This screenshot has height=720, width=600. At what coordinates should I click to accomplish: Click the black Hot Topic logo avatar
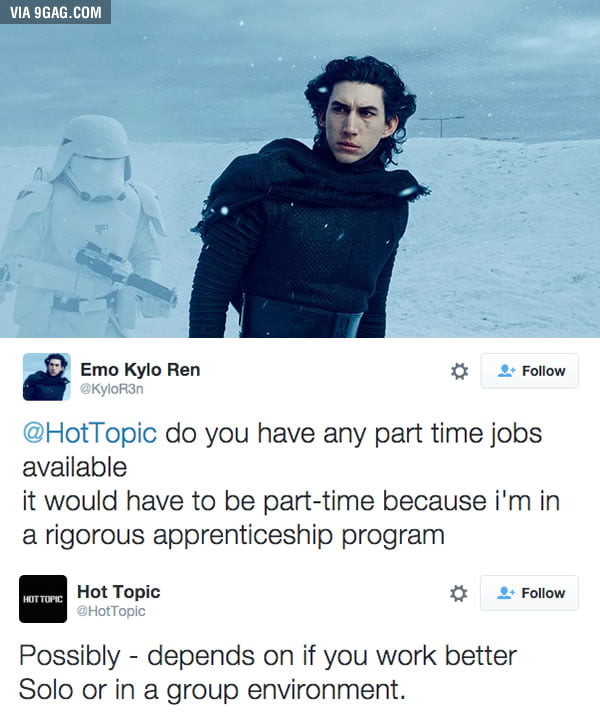tap(43, 599)
